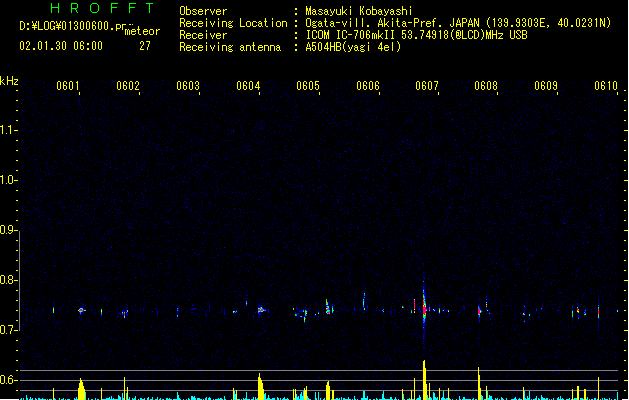Viewport: 629px width, 400px height.
Task: Click the 0.7 kHz axis label
Action: [8, 330]
